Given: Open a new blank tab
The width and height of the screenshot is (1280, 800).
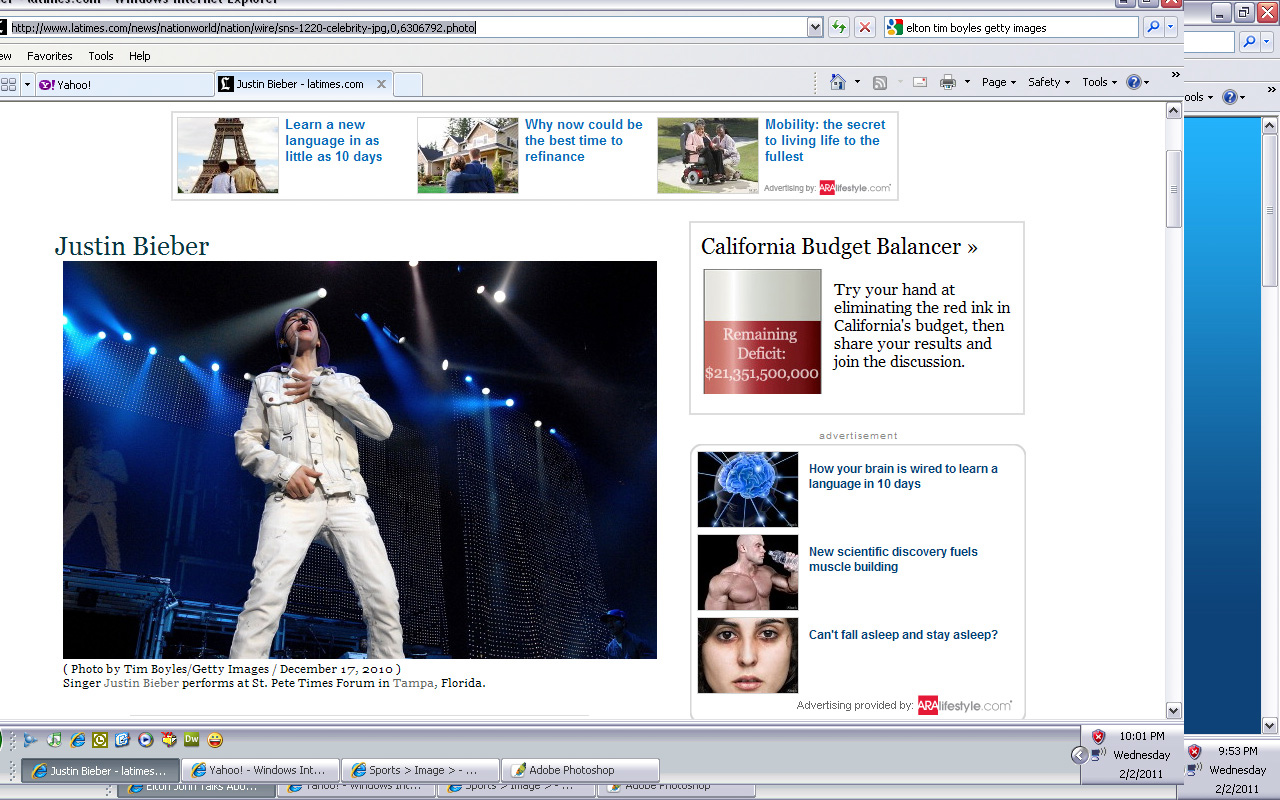Looking at the screenshot, I should coord(408,84).
